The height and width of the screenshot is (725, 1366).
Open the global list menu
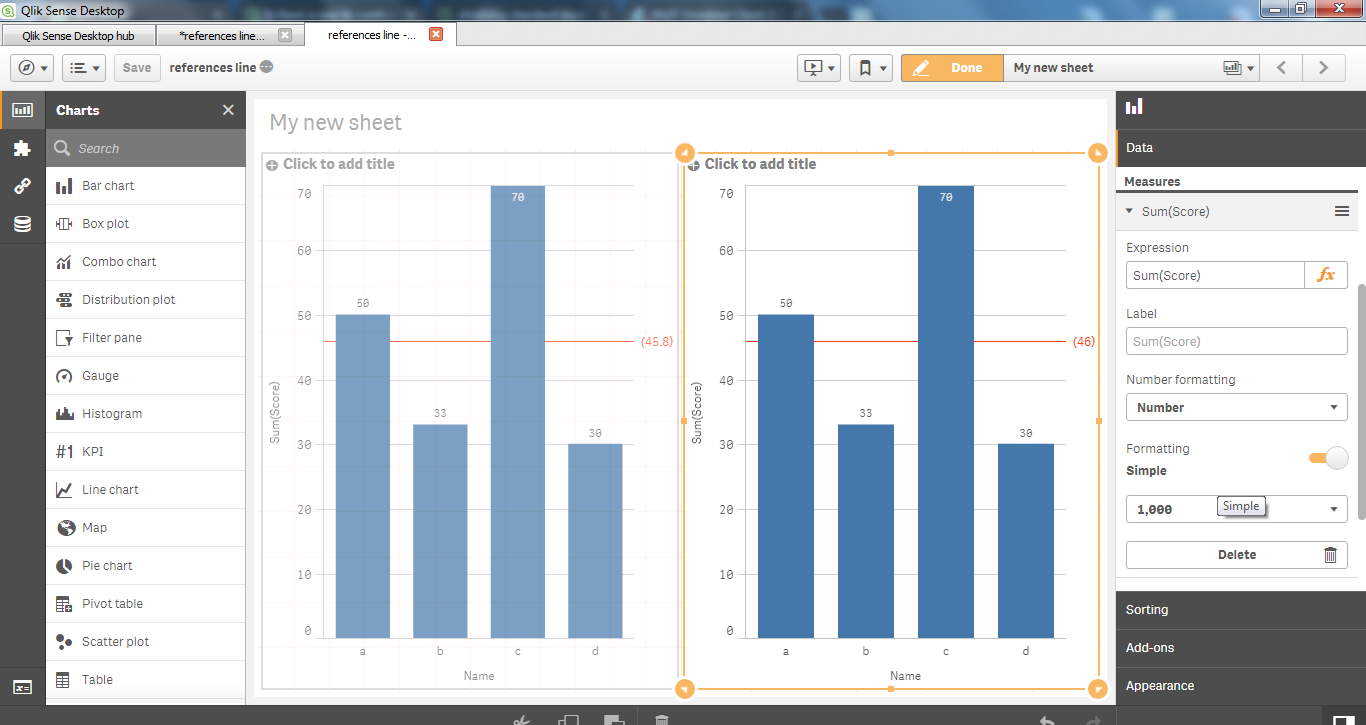84,68
